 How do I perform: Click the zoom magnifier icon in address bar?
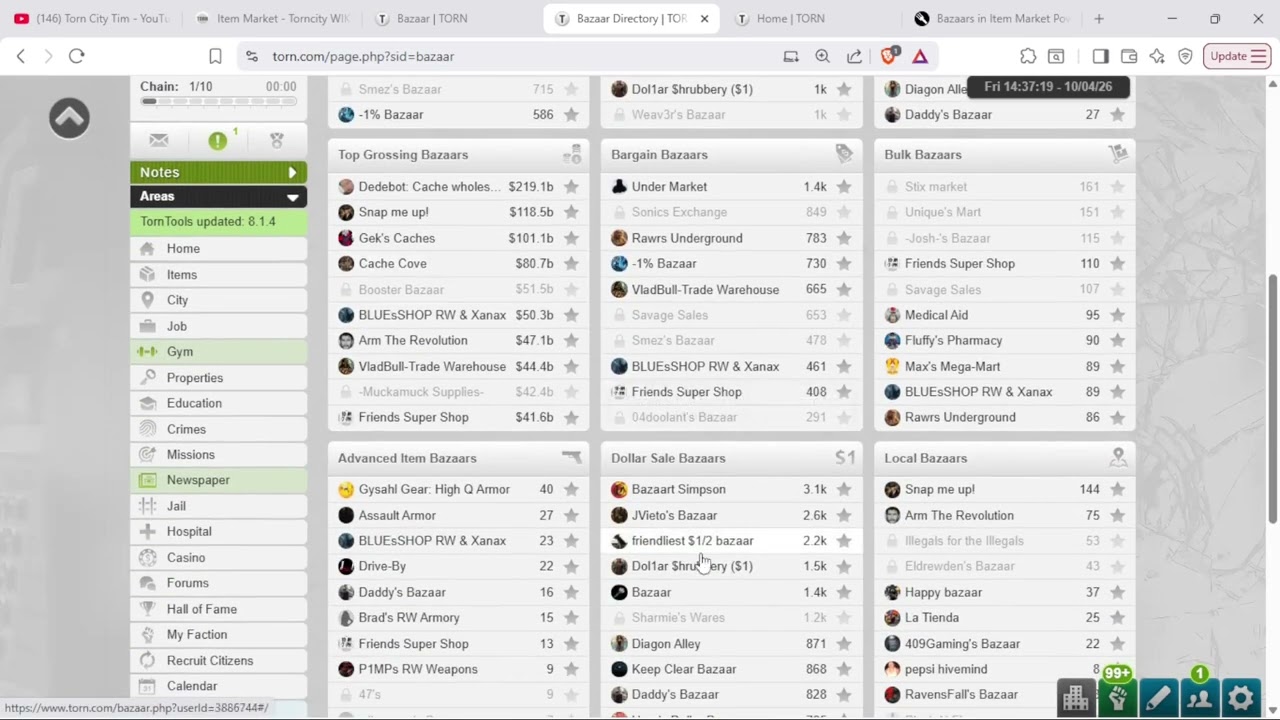pyautogui.click(x=822, y=56)
